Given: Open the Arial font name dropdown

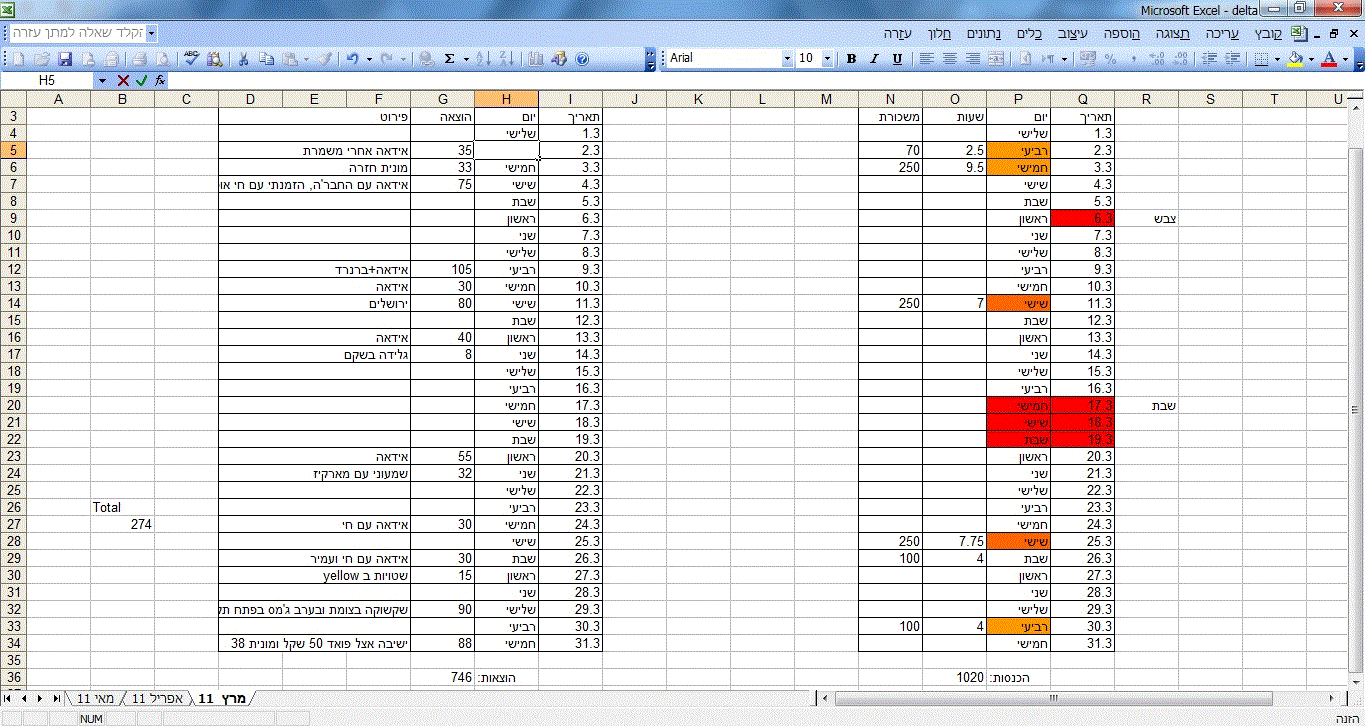Looking at the screenshot, I should [786, 59].
